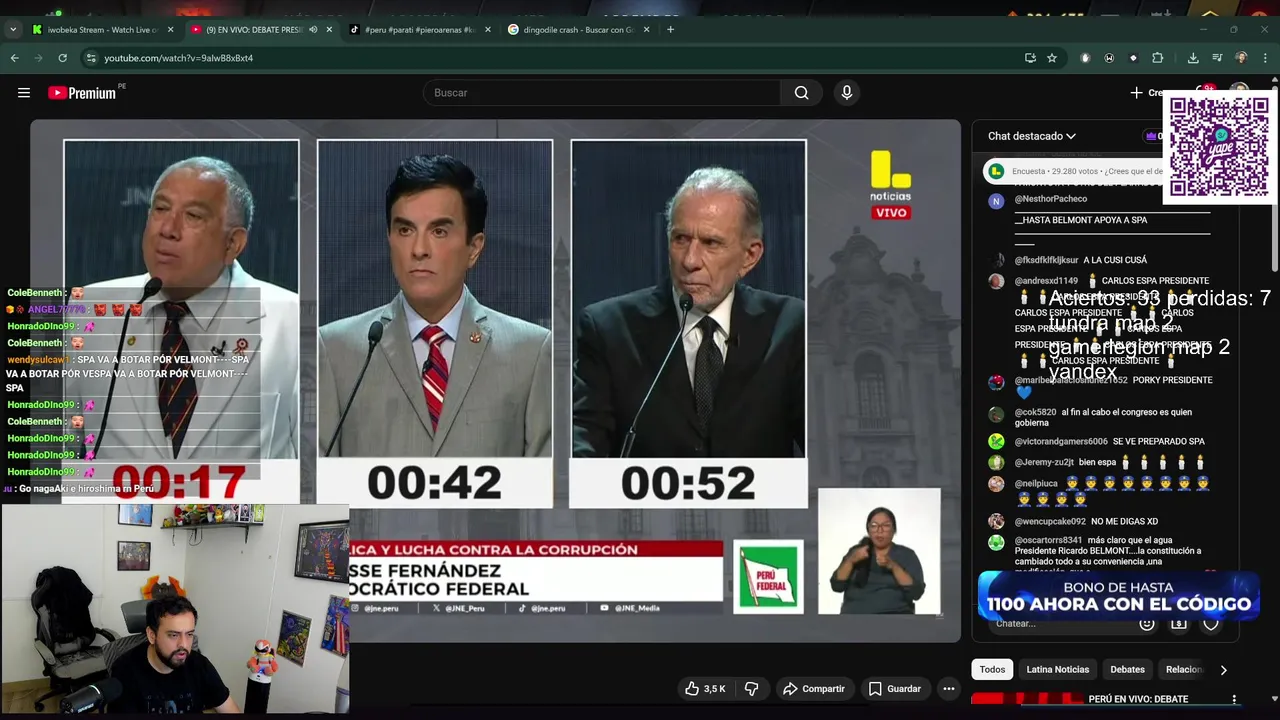The width and height of the screenshot is (1280, 720).
Task: Click chat author @cok5820
Action: 1035,412
